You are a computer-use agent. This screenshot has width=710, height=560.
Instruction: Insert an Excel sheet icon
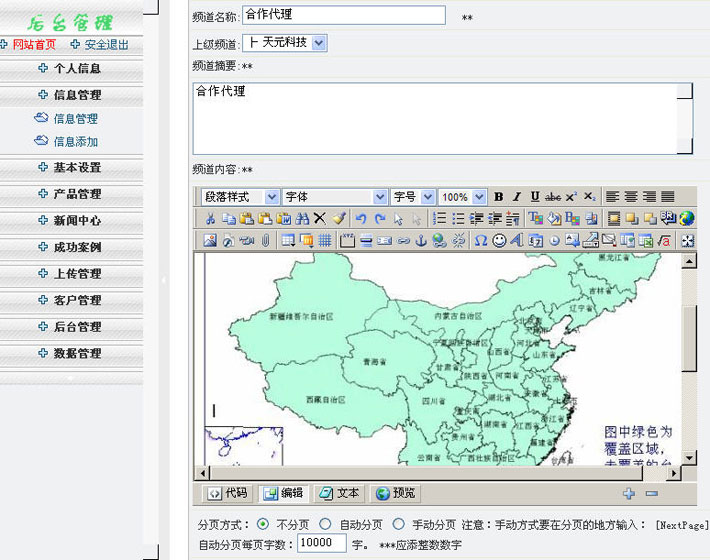[646, 240]
